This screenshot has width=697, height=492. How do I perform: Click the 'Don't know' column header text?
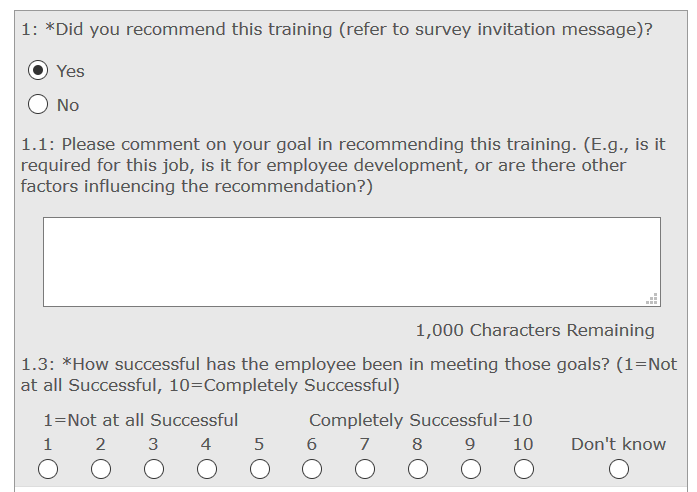click(618, 444)
